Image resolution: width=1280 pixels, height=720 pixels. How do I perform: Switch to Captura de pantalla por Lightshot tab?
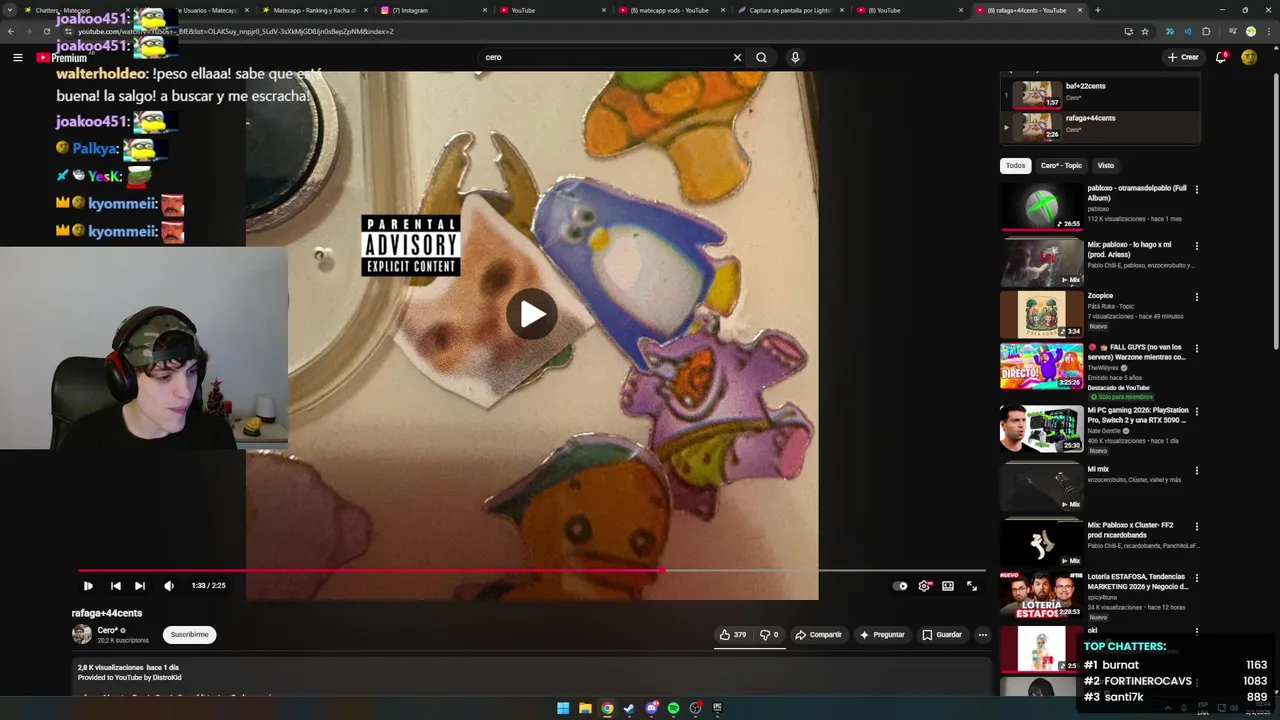[789, 10]
